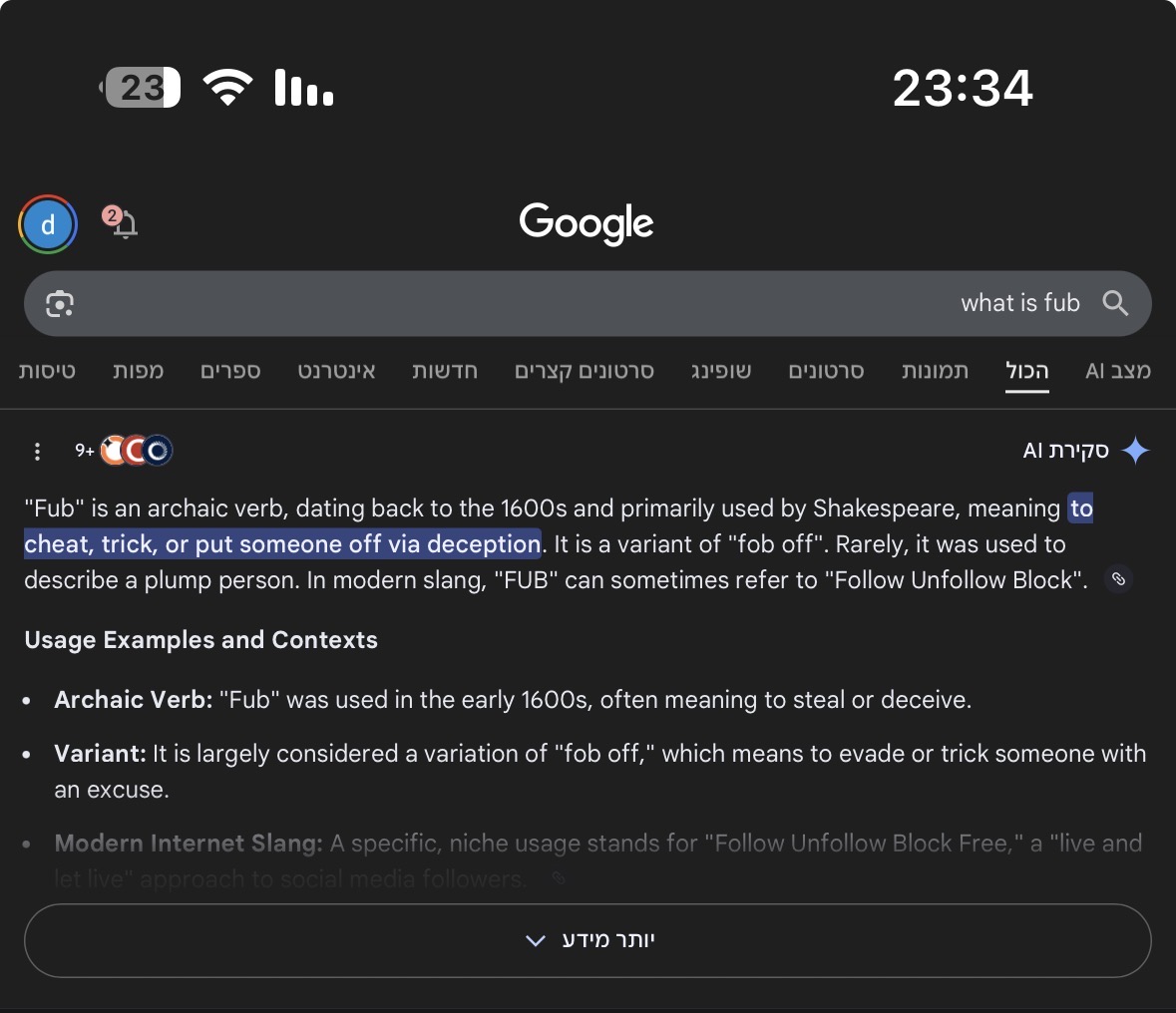This screenshot has height=1013, width=1176.
Task: Click the link icon after 'social media followers'
Action: click(x=559, y=878)
